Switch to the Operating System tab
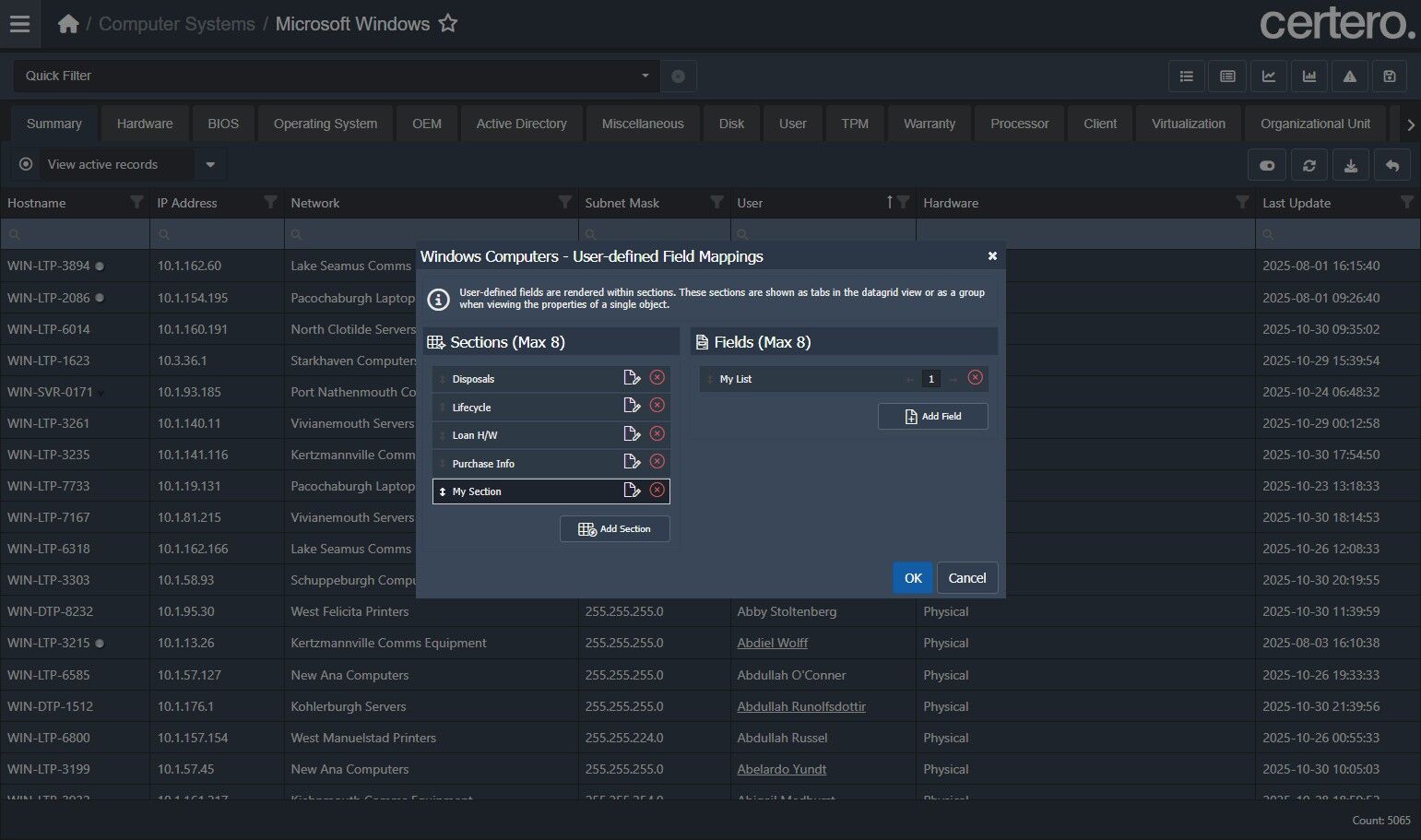The height and width of the screenshot is (840, 1421). click(x=325, y=124)
